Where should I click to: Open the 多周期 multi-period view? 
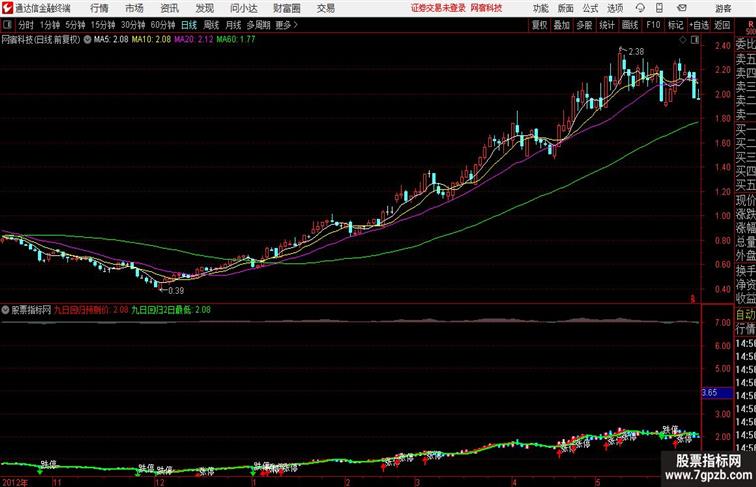coord(258,25)
